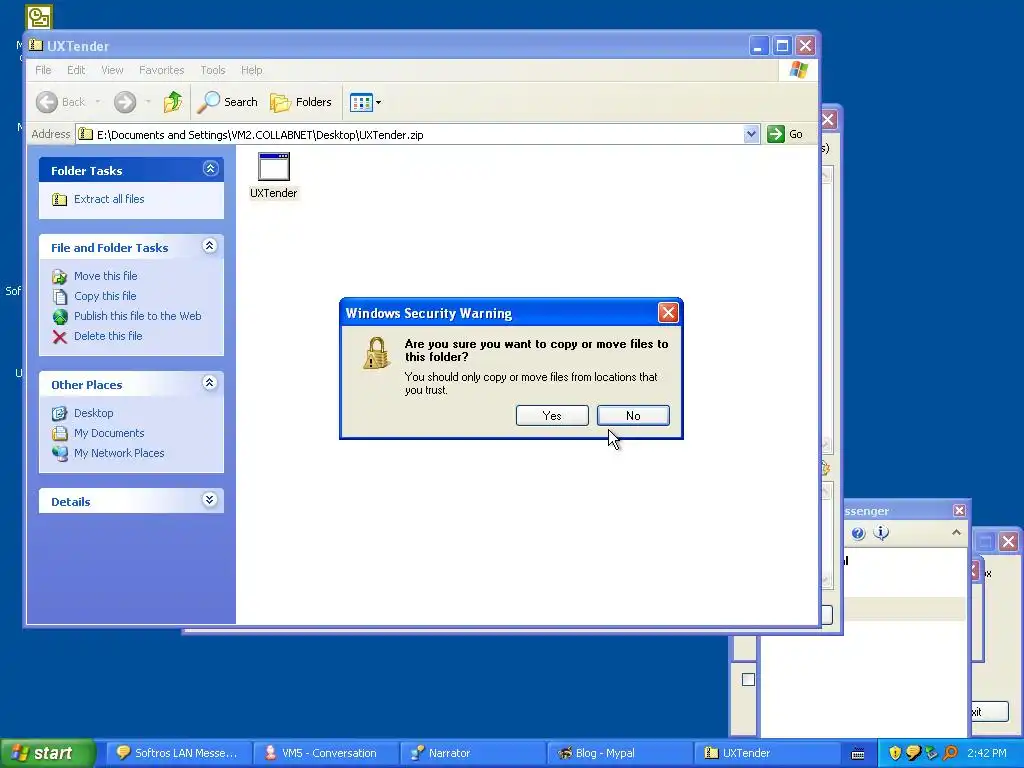Collapse the File and Folder Tasks panel
Viewport: 1024px width, 768px height.
pyautogui.click(x=210, y=246)
